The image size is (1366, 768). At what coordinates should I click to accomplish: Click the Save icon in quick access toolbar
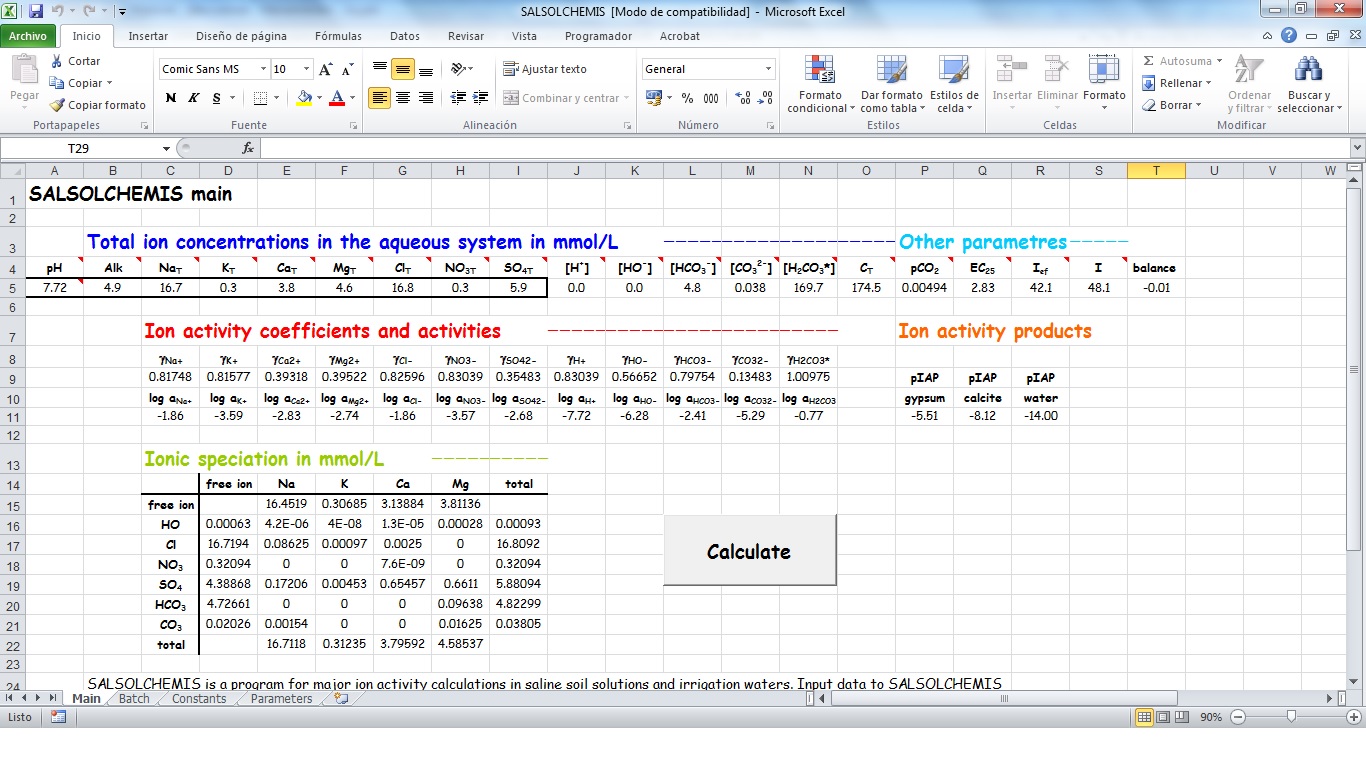pyautogui.click(x=36, y=12)
